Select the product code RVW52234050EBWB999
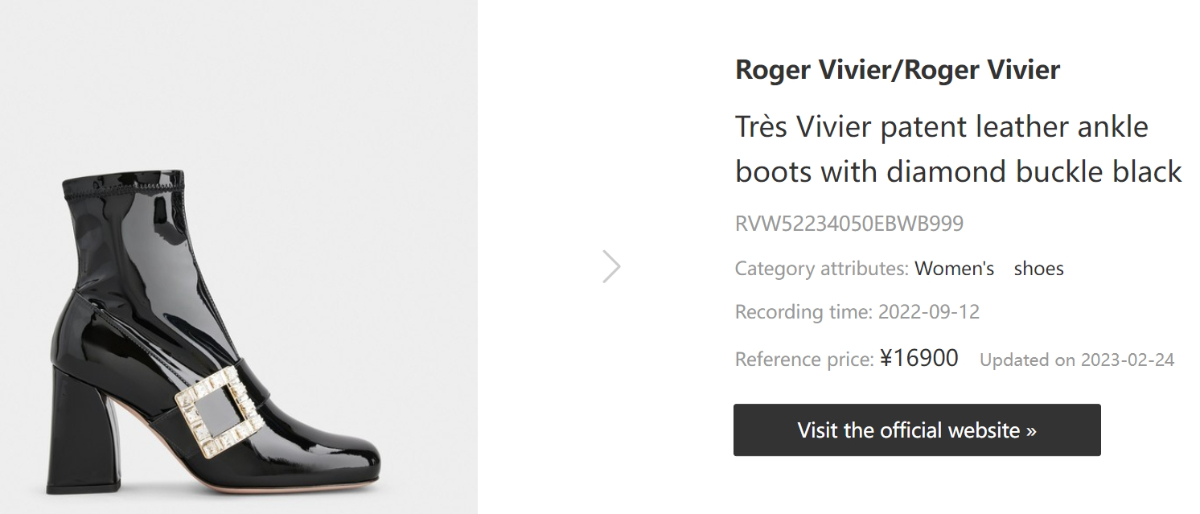This screenshot has height=514, width=1200. [849, 224]
